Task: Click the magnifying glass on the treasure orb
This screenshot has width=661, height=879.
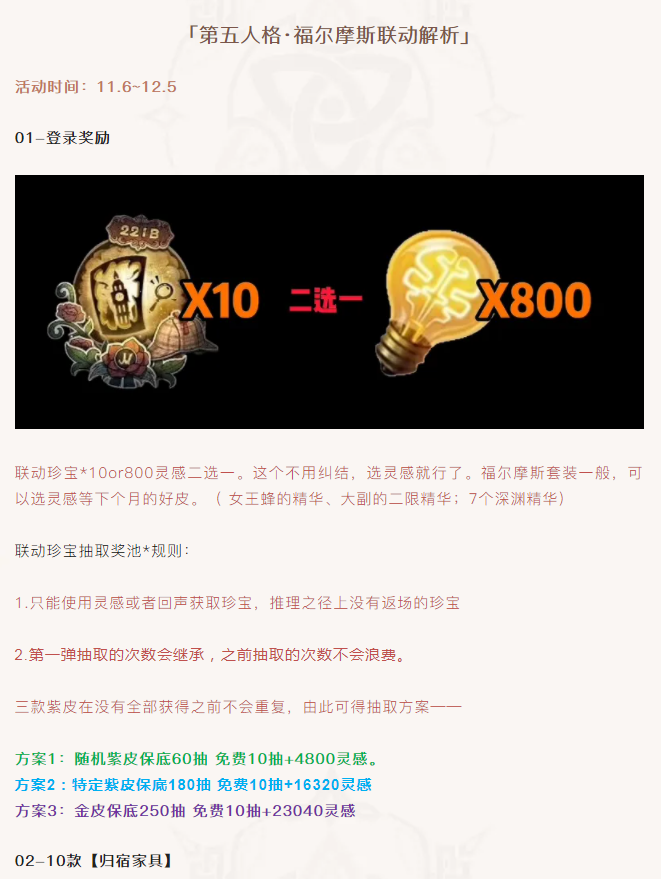Action: click(162, 291)
